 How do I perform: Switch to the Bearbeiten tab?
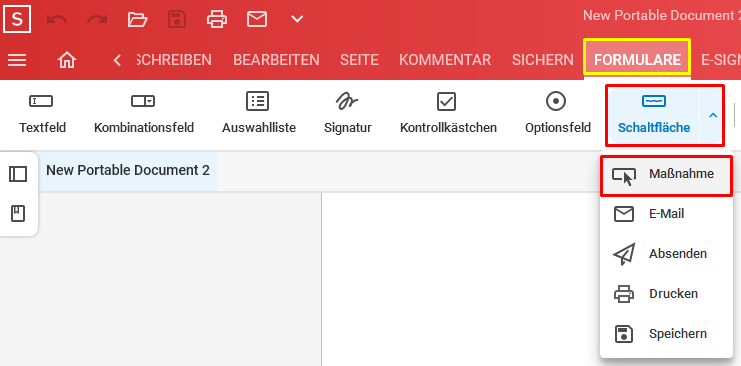[276, 60]
